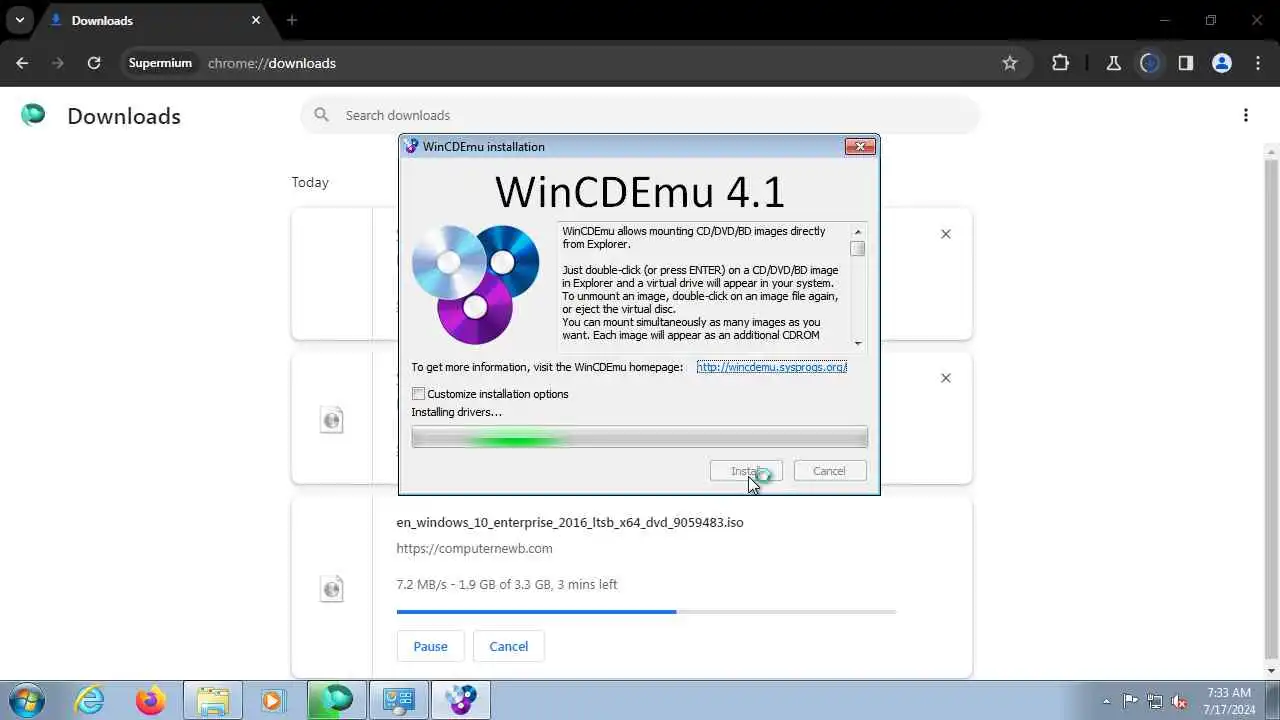The image size is (1280, 720).
Task: Cancel the ISO download
Action: click(x=508, y=646)
